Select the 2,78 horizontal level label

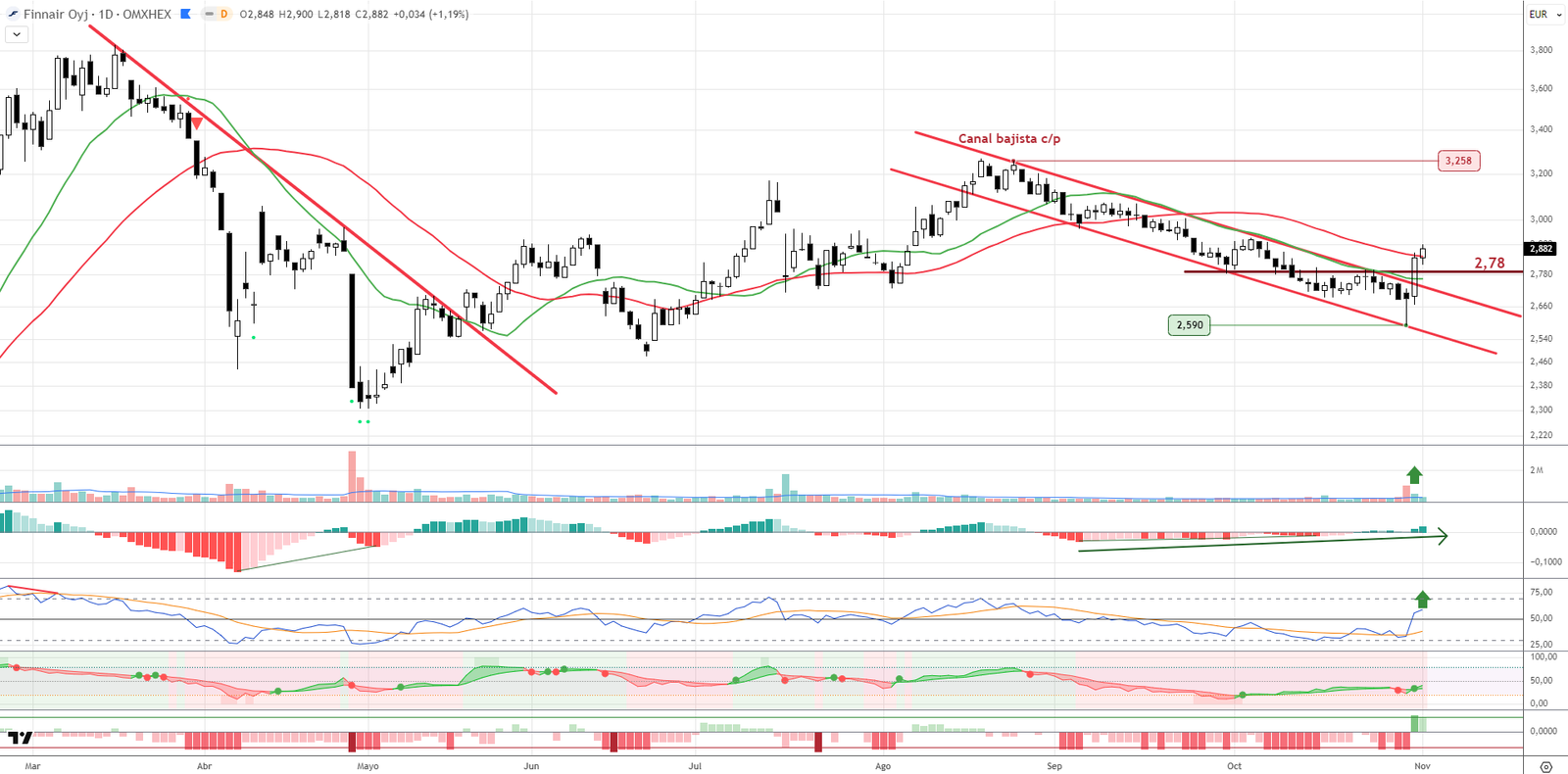click(x=1489, y=263)
